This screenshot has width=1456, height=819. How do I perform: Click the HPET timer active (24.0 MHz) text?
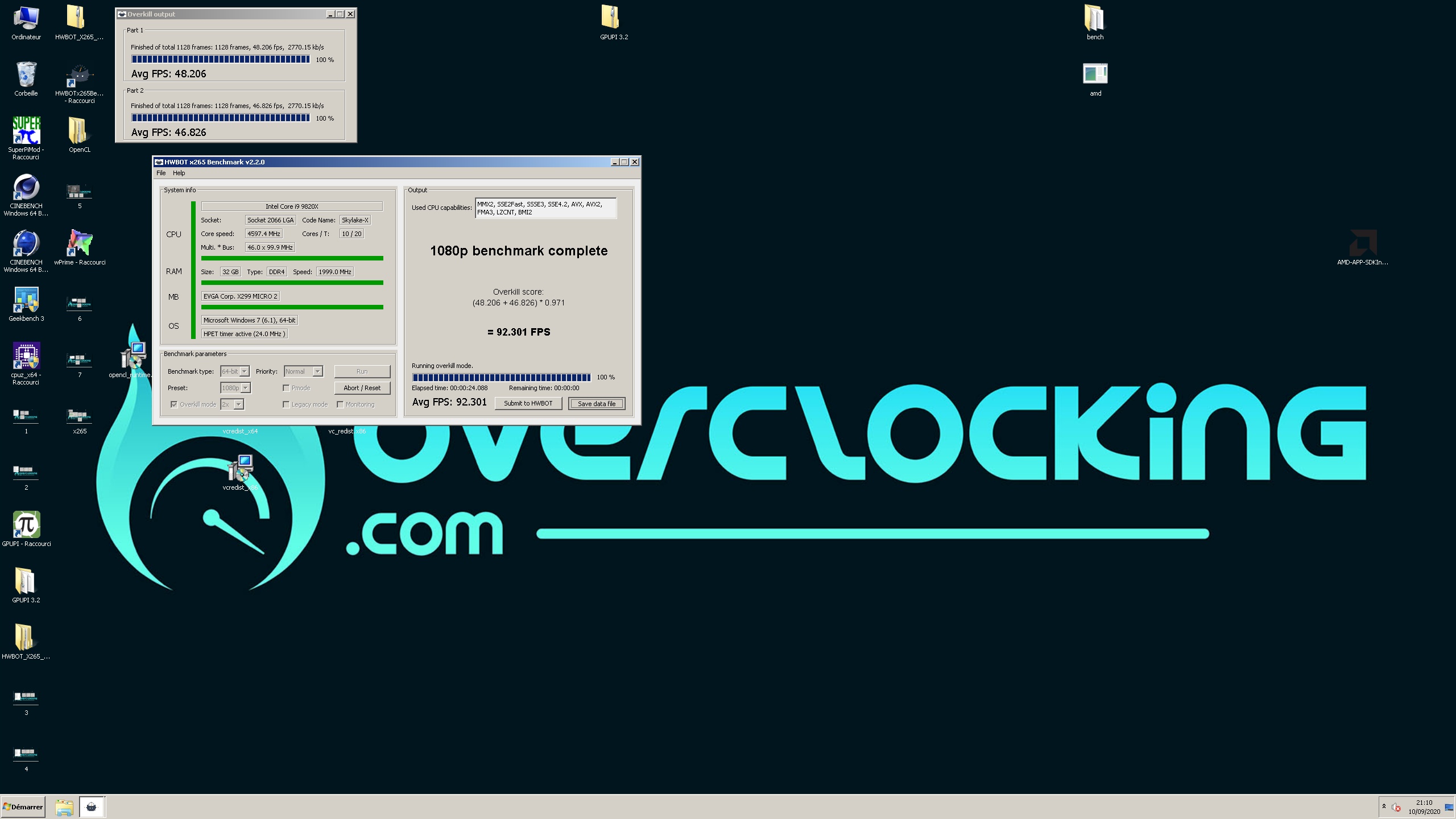click(x=244, y=334)
